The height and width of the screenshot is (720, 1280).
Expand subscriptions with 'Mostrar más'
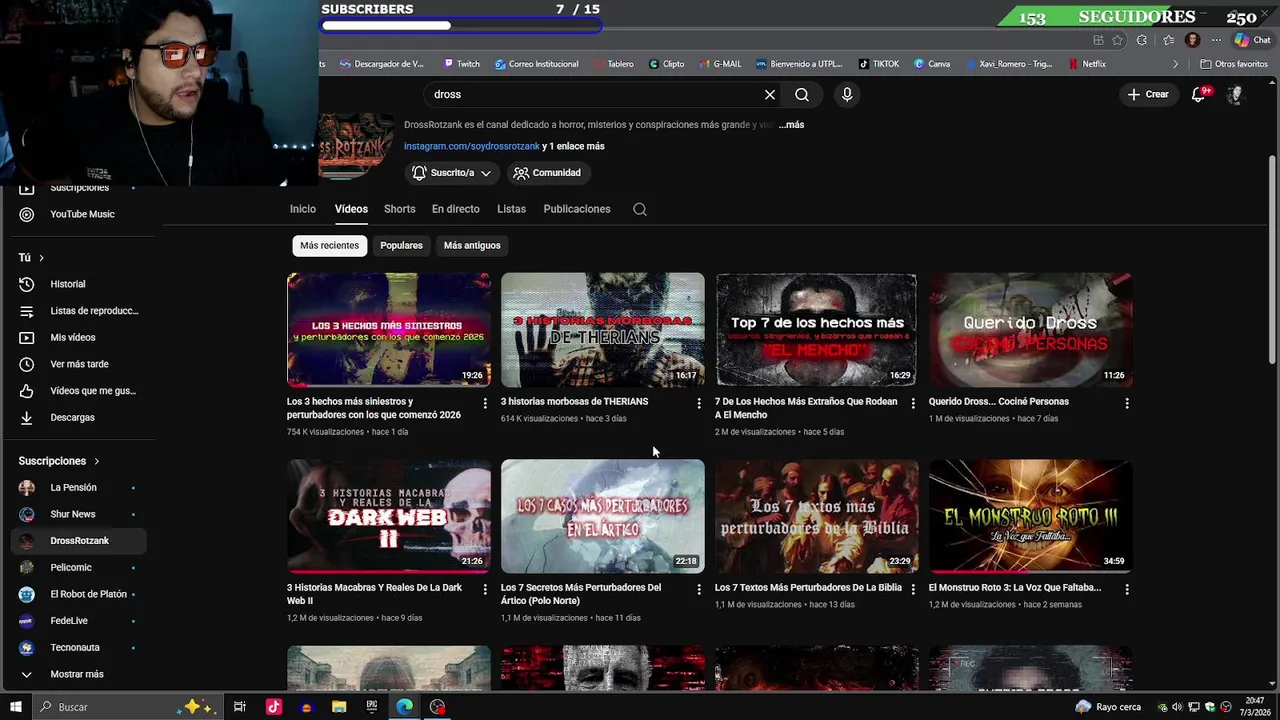point(77,674)
